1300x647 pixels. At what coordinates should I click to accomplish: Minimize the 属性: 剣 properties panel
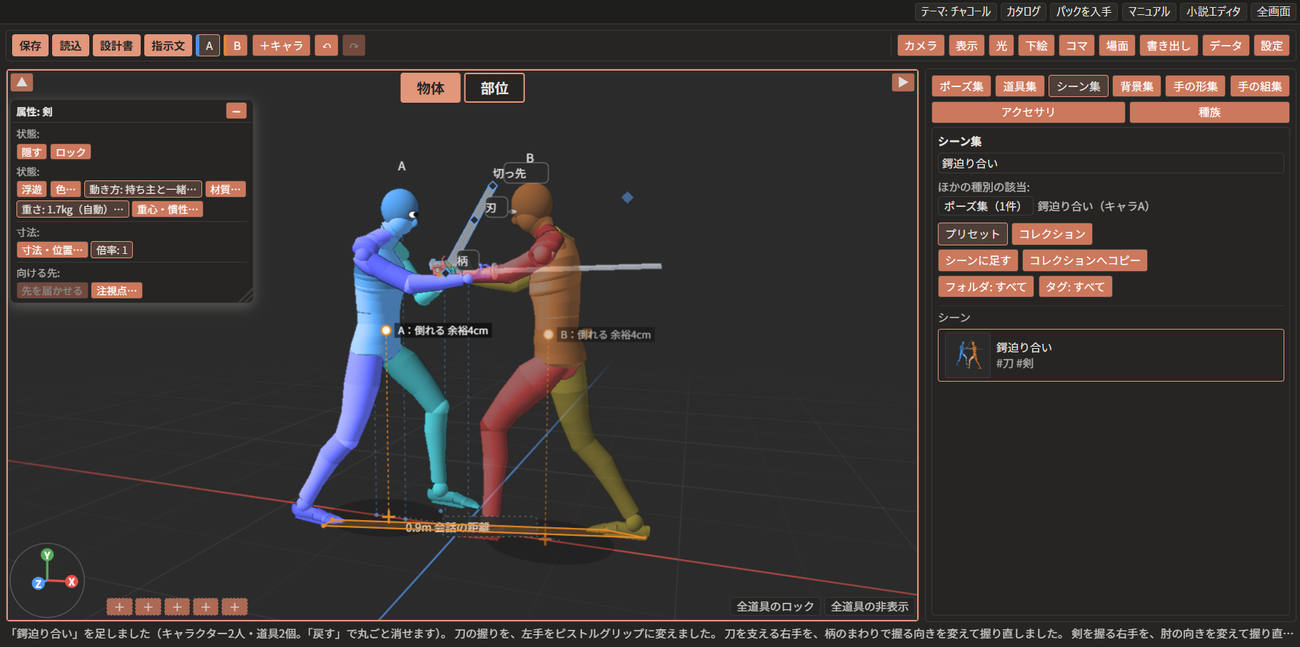(236, 111)
